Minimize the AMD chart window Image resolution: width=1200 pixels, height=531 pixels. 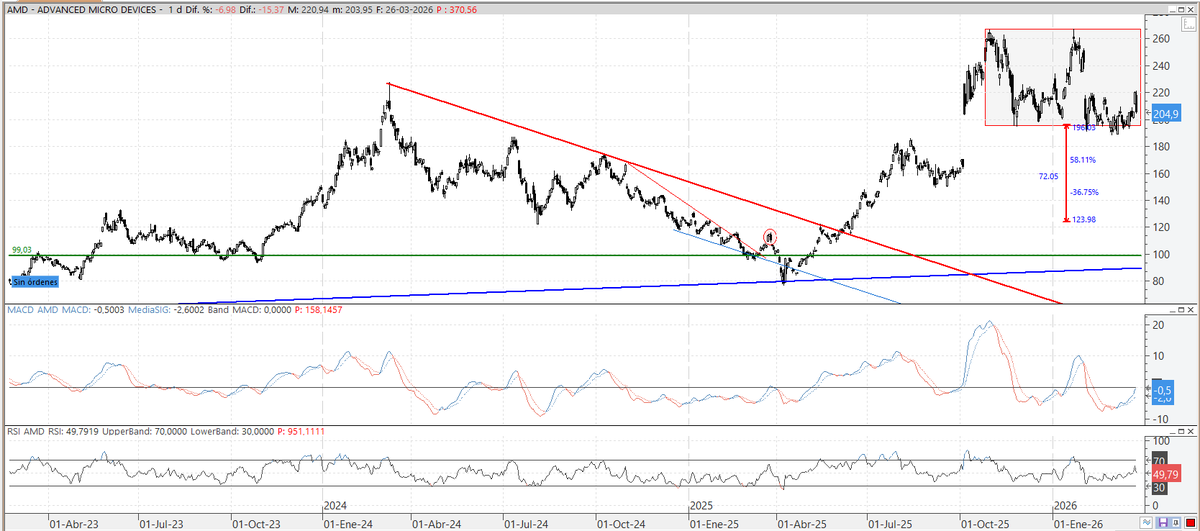(1172, 10)
